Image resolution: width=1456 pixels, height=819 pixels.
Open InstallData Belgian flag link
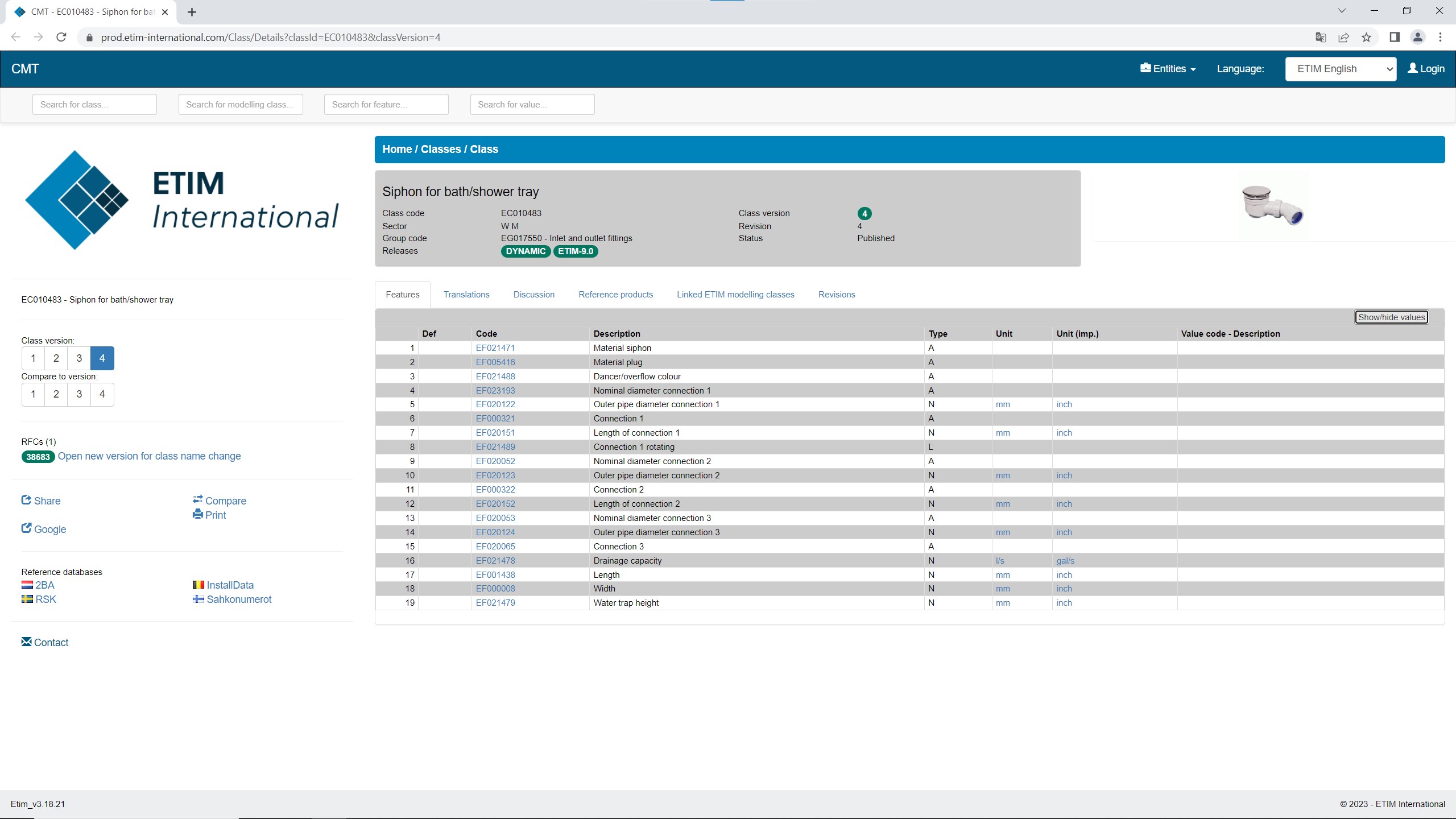click(198, 585)
